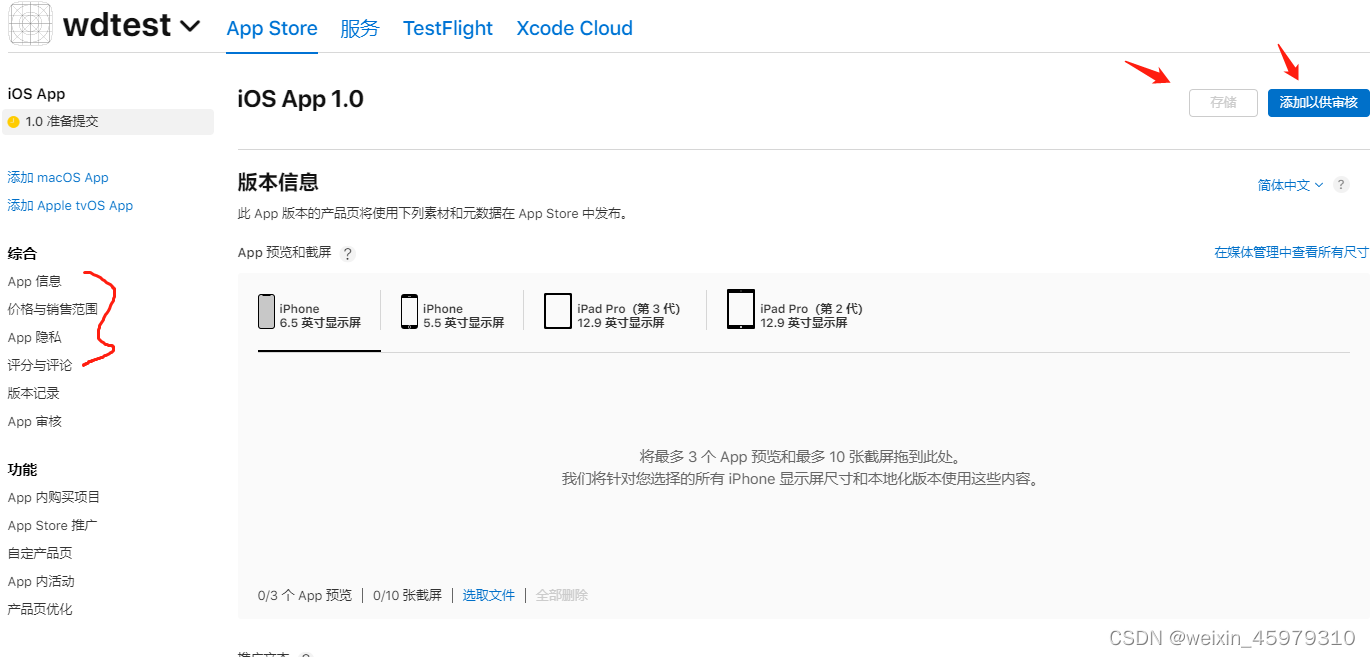Click the 版本信息 heading
The image size is (1370, 657).
pos(278,182)
